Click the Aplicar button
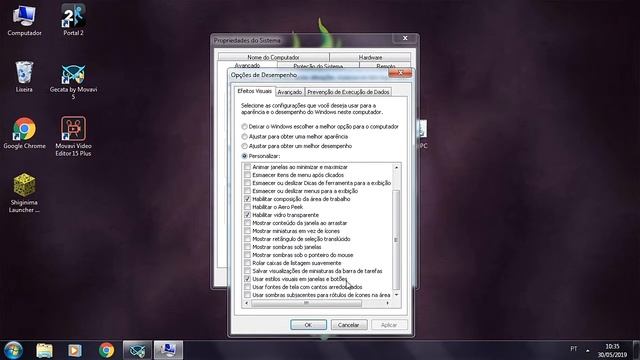Viewport: 640px width, 360px height. tap(389, 325)
